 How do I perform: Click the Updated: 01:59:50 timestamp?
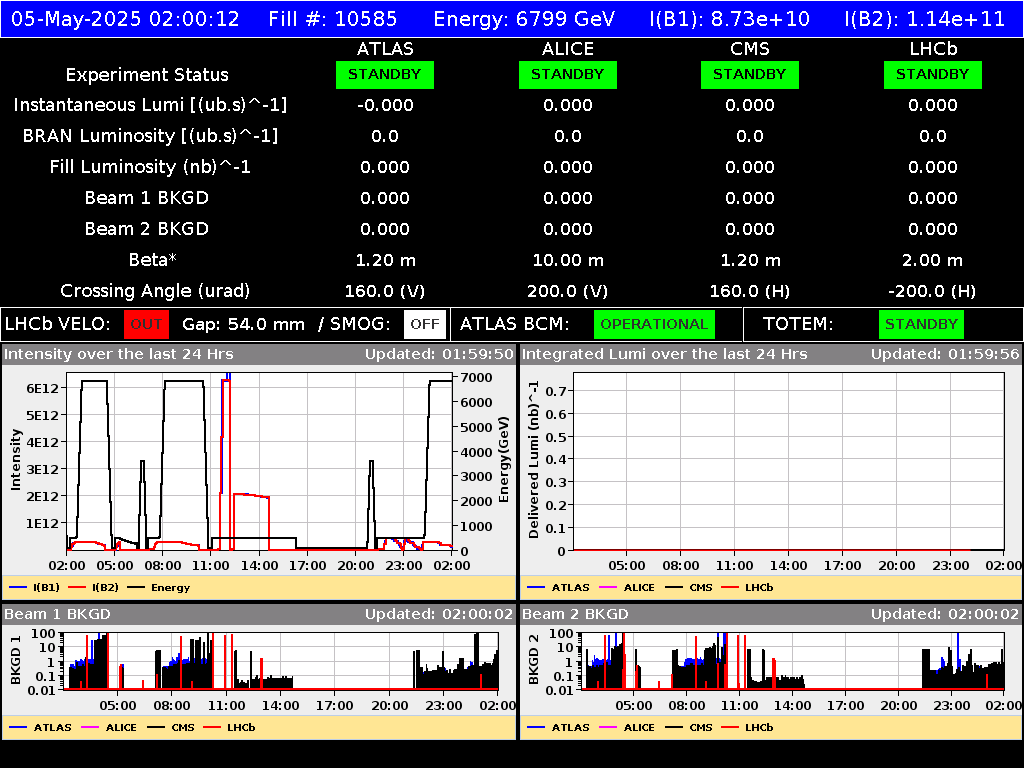point(440,354)
